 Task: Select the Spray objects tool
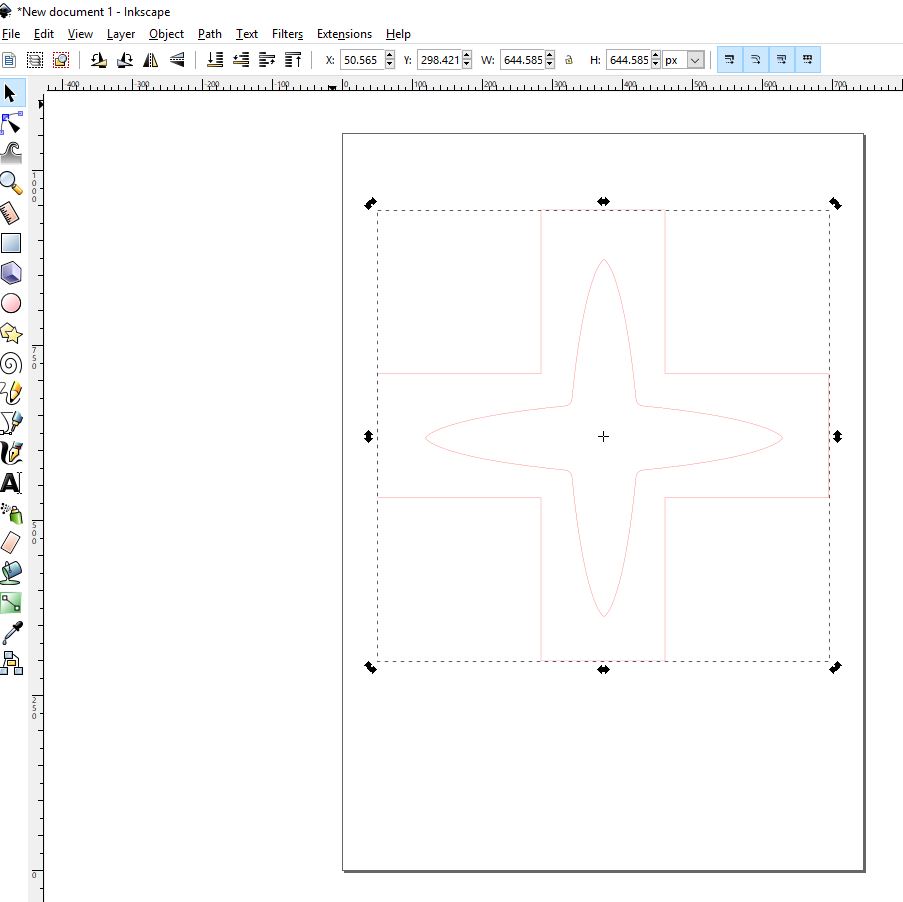point(11,513)
